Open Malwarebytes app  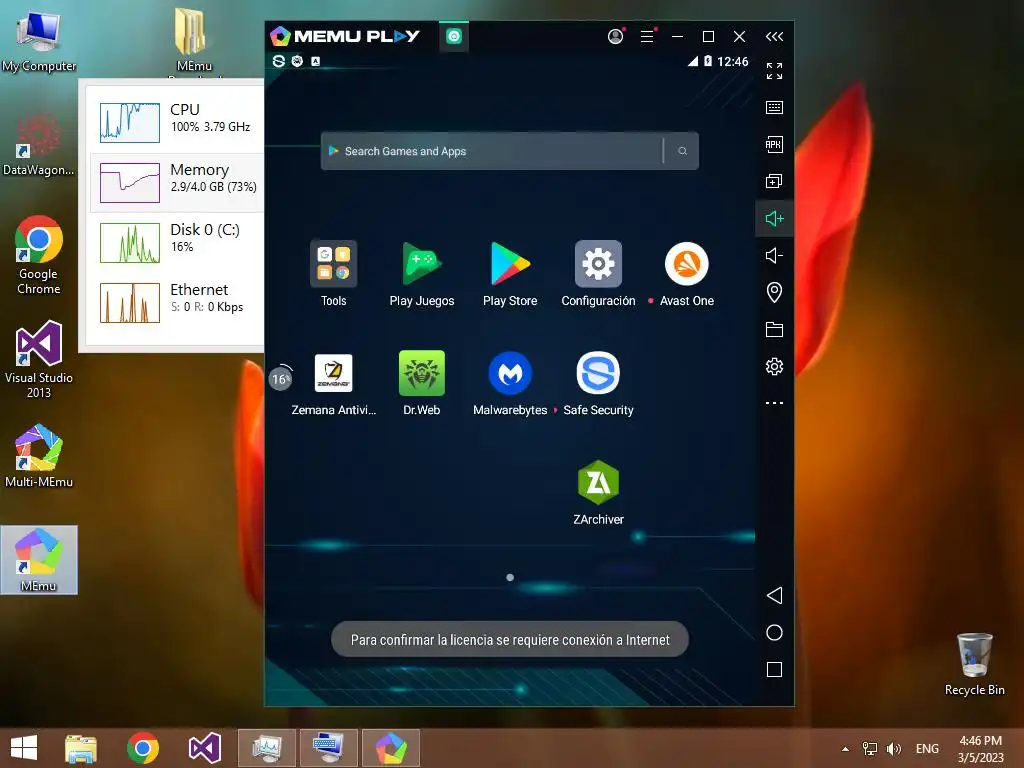pos(510,373)
